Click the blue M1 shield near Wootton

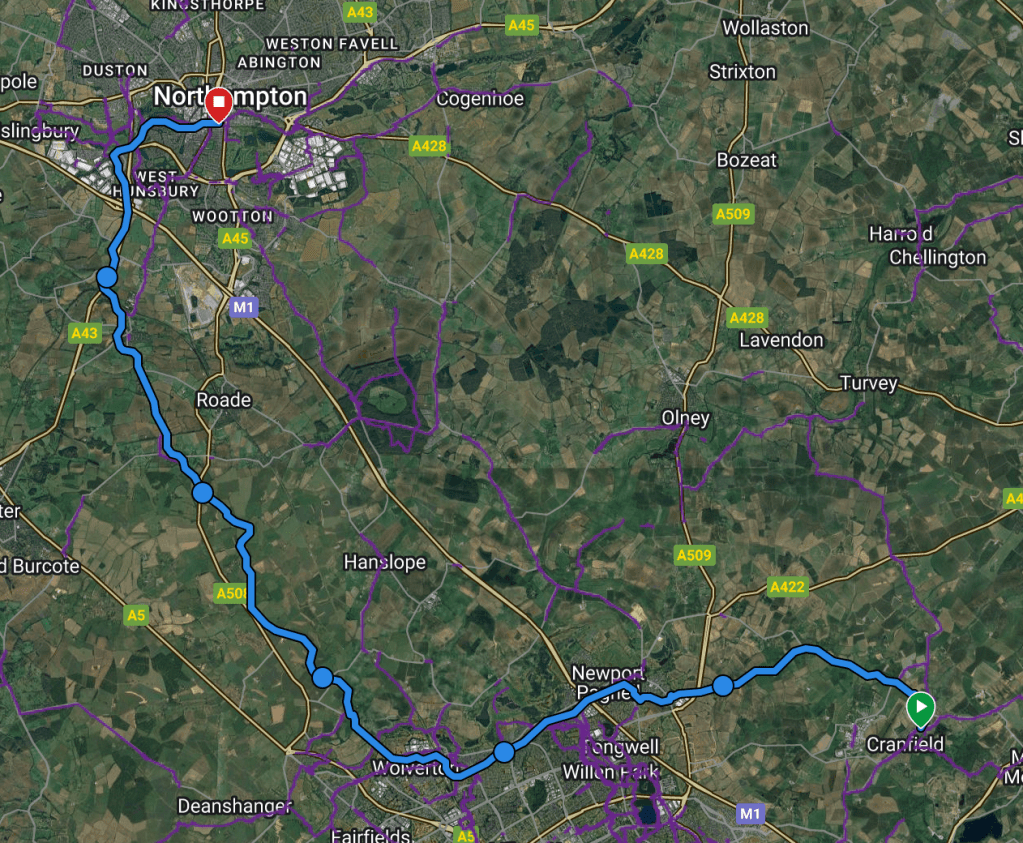(x=243, y=307)
